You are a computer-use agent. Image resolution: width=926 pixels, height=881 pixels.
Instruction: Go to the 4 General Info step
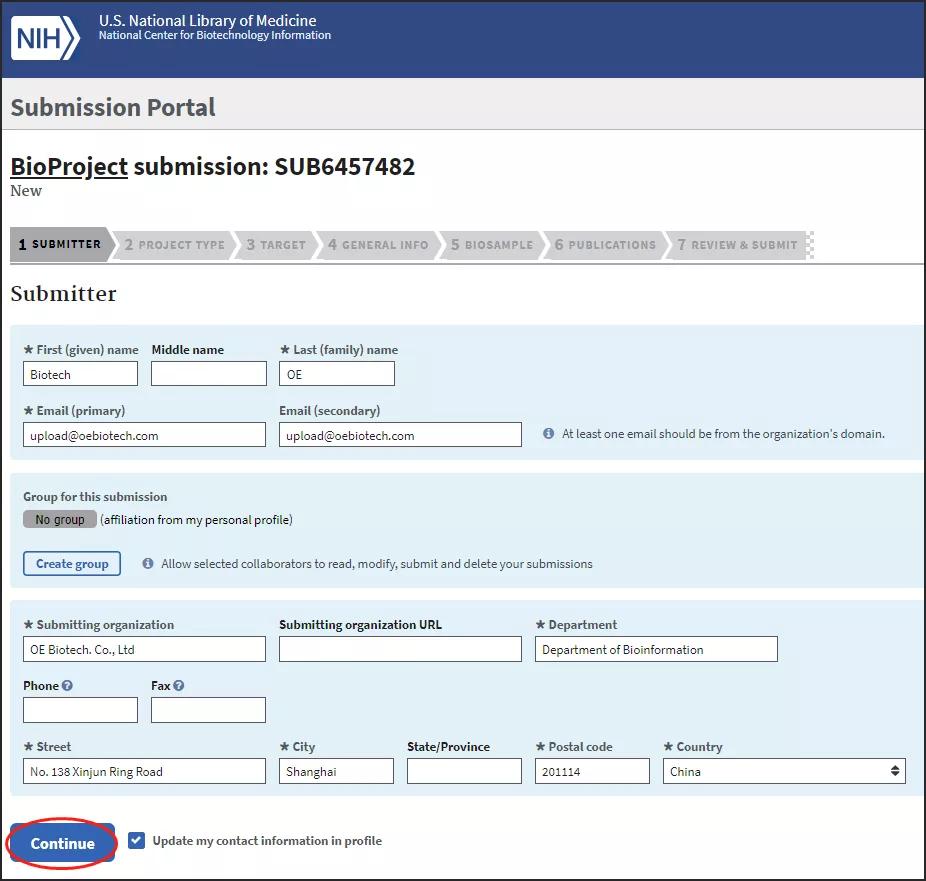click(x=378, y=245)
